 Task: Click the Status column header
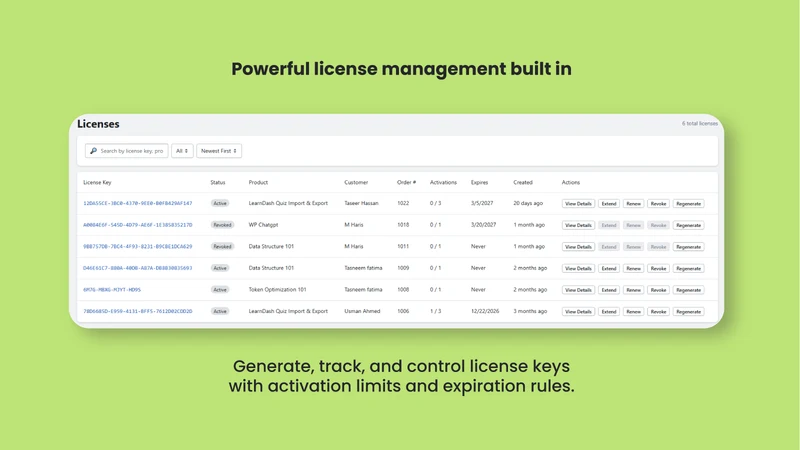click(x=218, y=182)
